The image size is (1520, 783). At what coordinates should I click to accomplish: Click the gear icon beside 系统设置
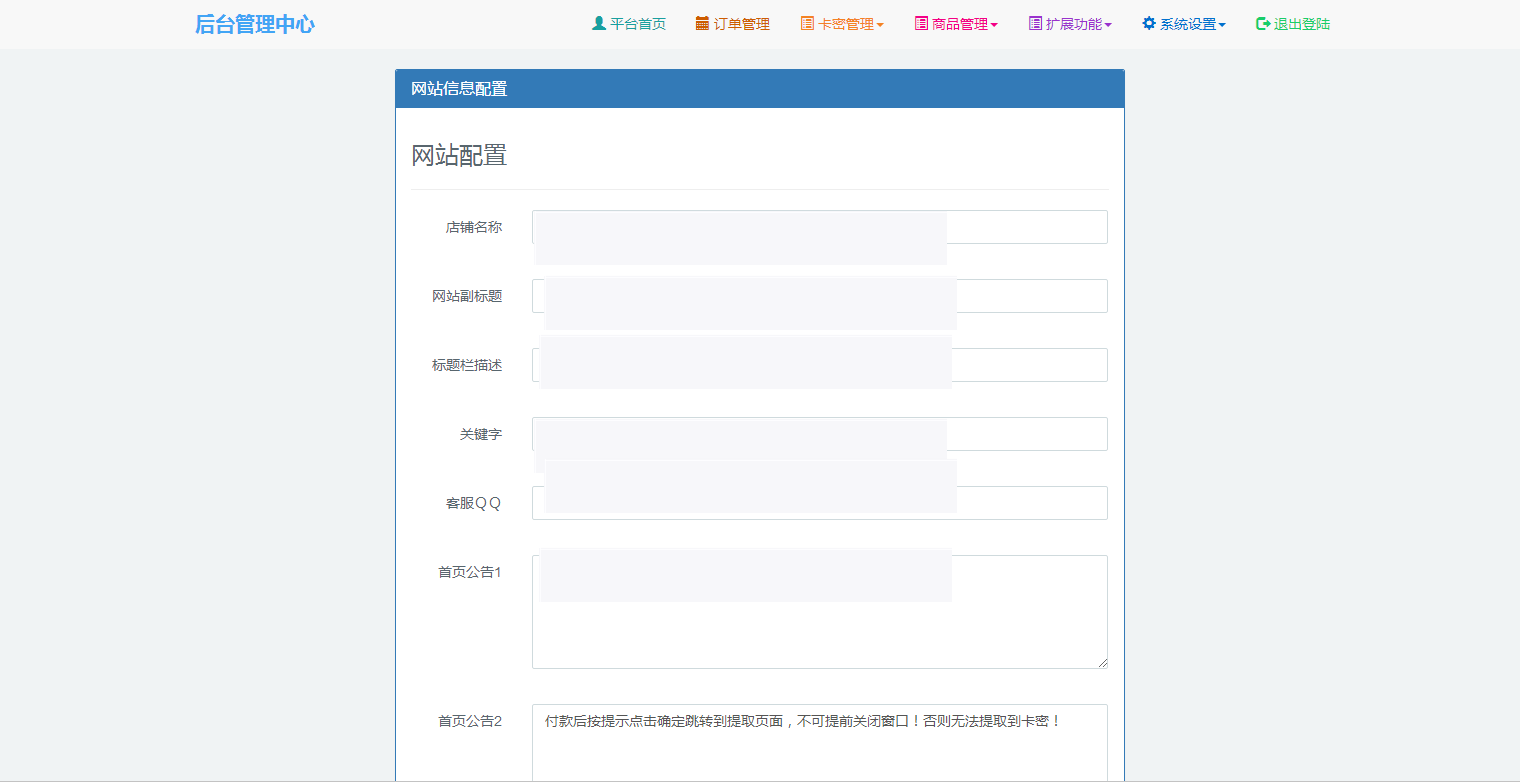(1147, 23)
